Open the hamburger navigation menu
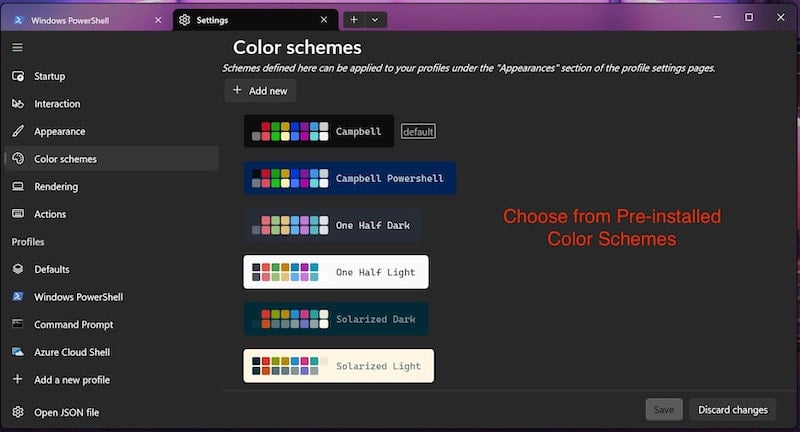The height and width of the screenshot is (432, 800). (17, 47)
